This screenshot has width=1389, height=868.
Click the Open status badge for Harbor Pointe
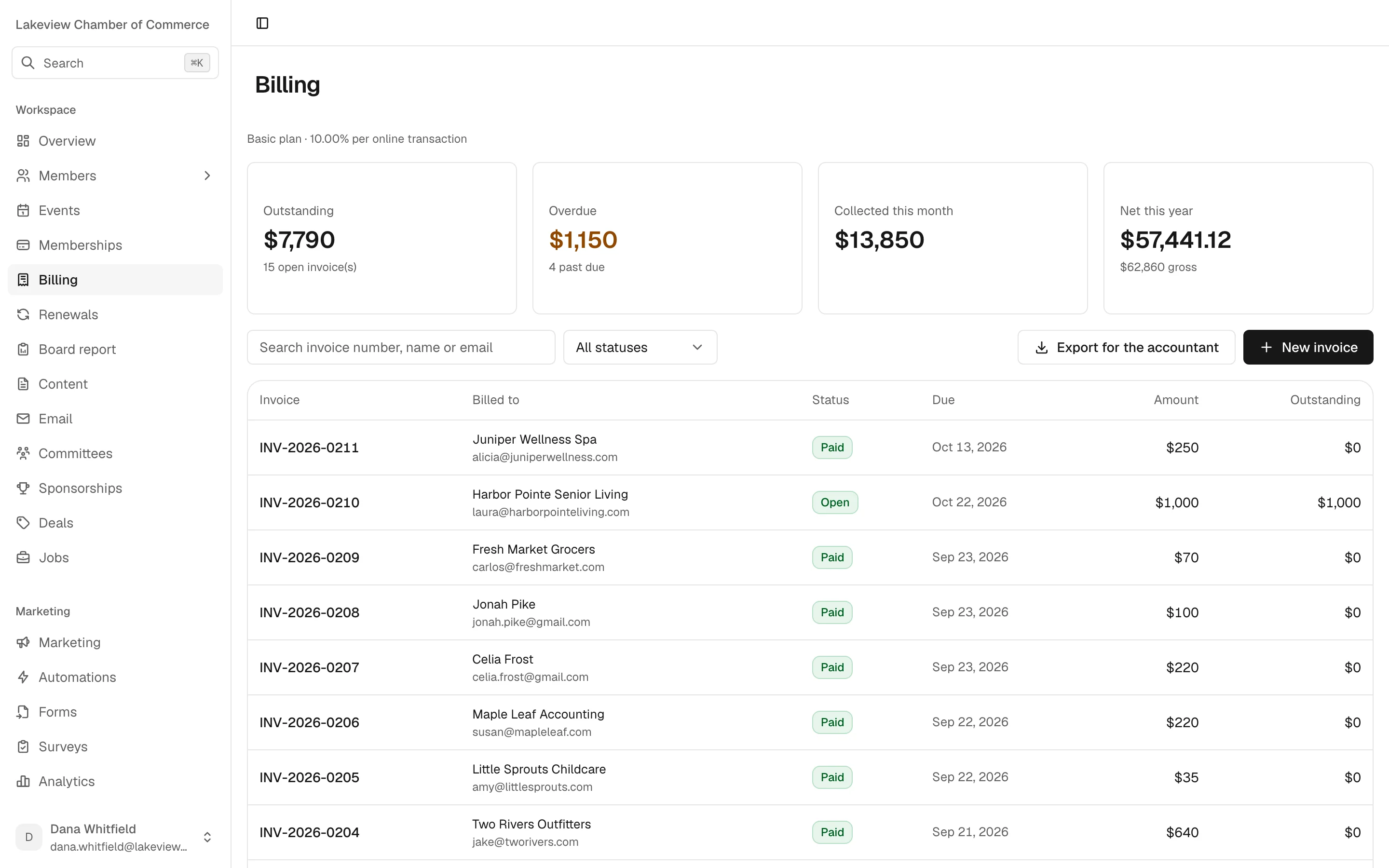(834, 502)
